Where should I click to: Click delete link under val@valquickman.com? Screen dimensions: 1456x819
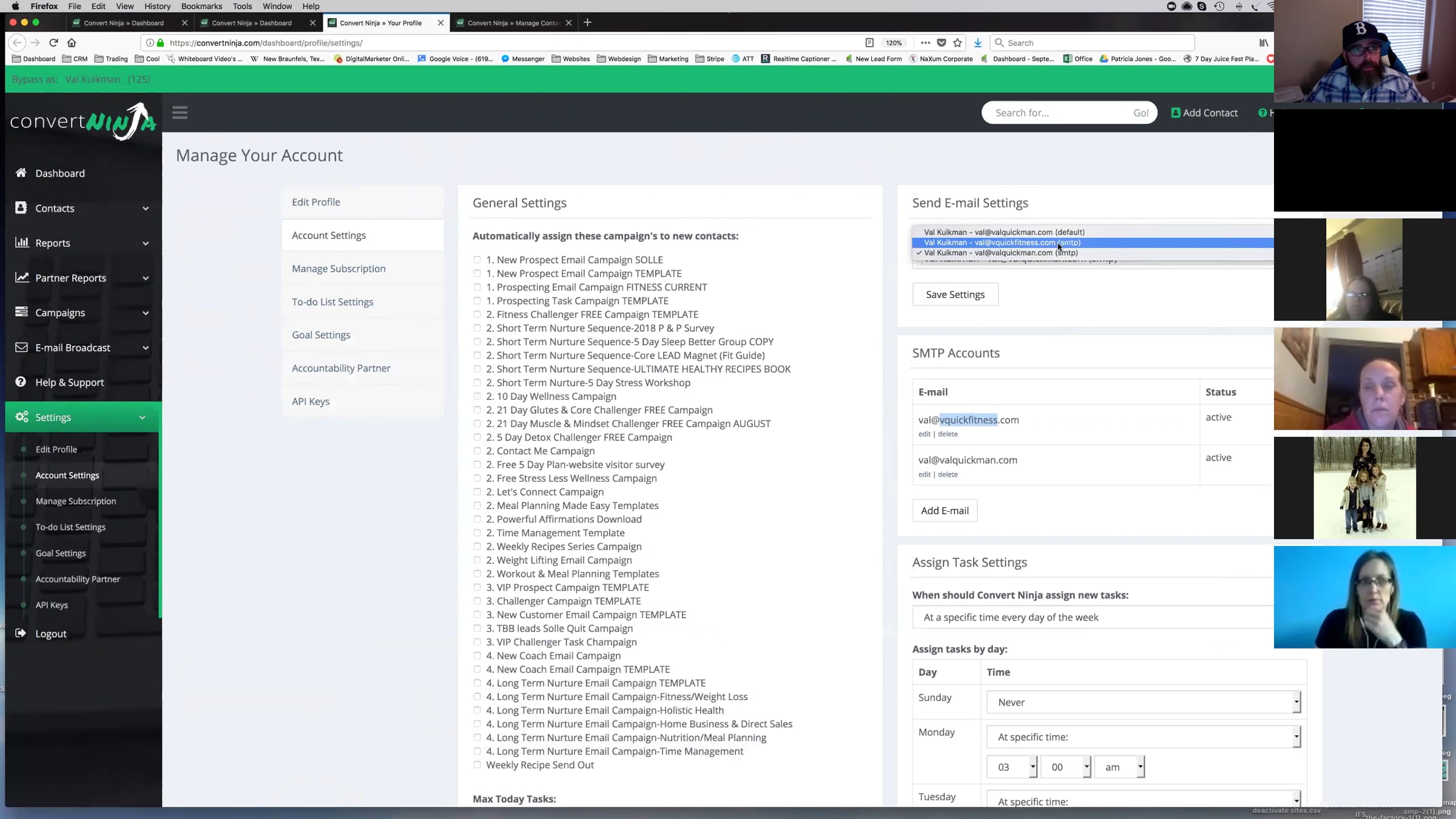click(948, 474)
